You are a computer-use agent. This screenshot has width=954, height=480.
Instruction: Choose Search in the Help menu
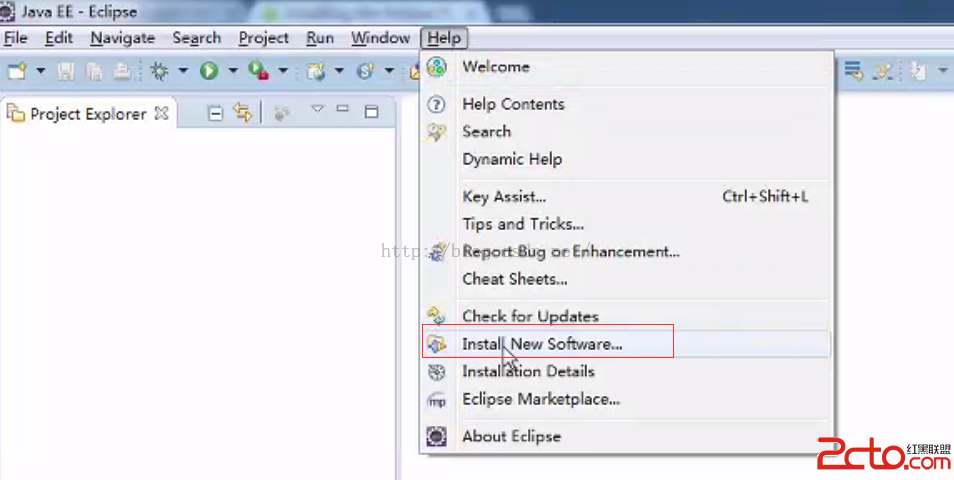coord(625,131)
